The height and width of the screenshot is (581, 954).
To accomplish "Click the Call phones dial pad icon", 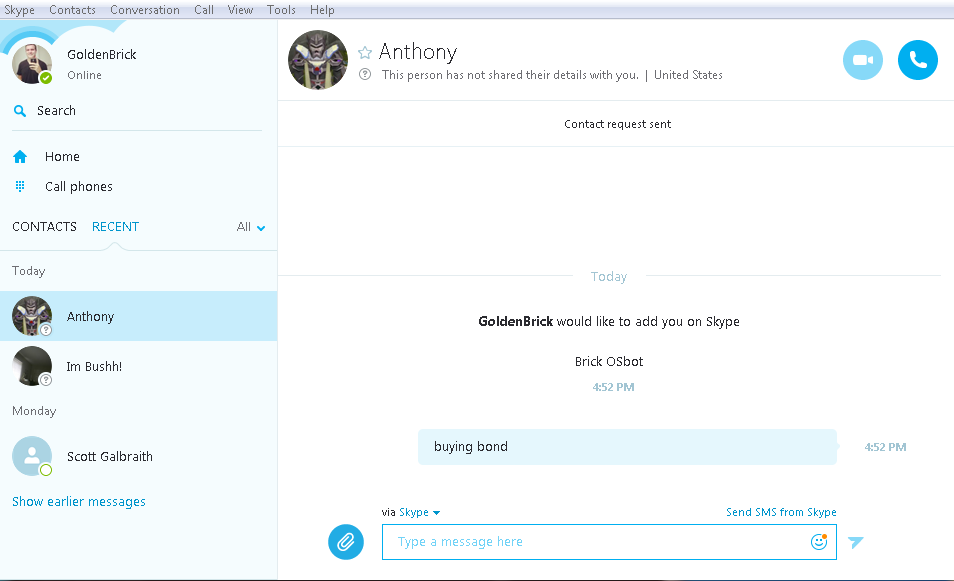I will (20, 186).
